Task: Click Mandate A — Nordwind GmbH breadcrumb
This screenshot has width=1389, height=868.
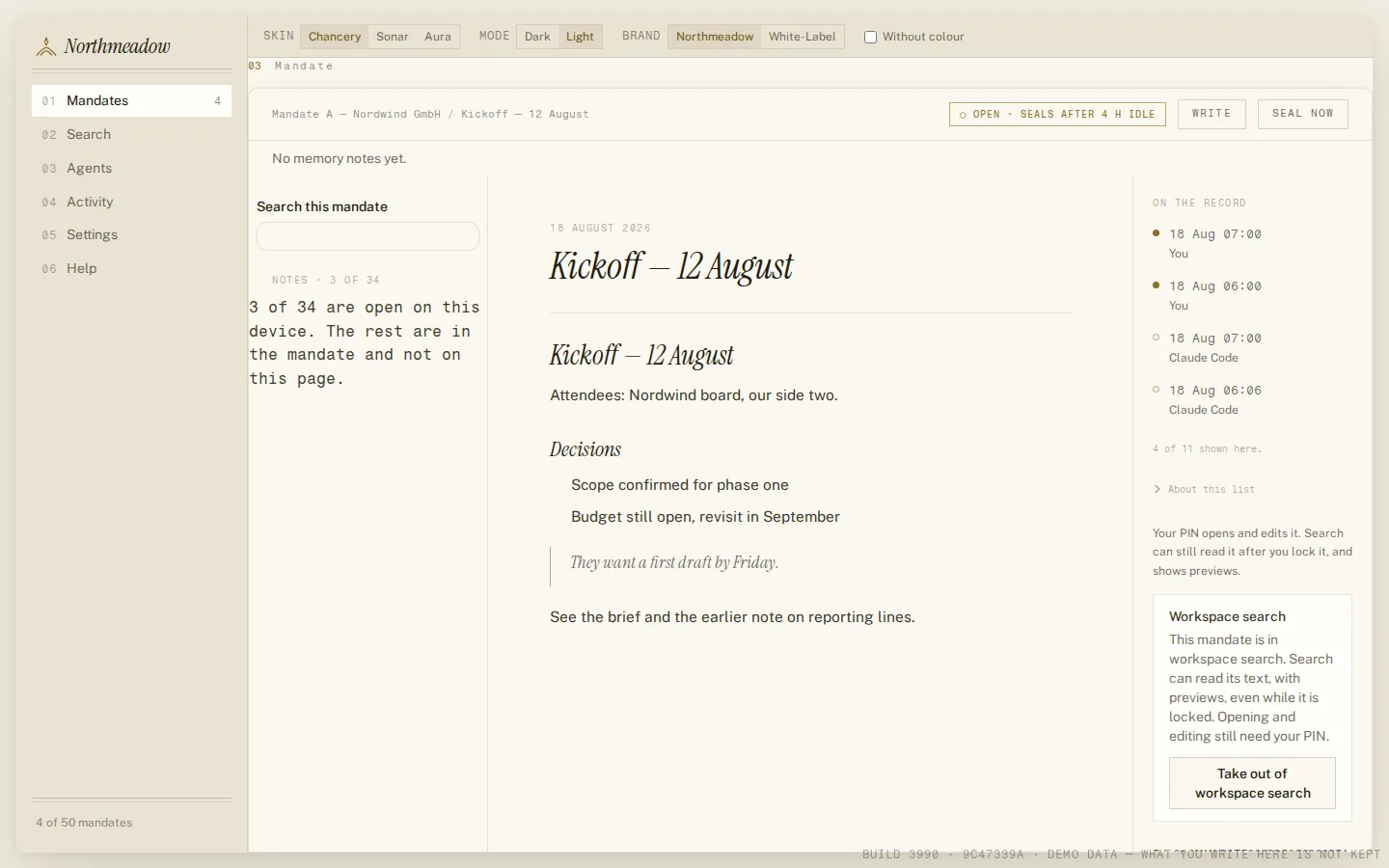Action: pyautogui.click(x=356, y=114)
